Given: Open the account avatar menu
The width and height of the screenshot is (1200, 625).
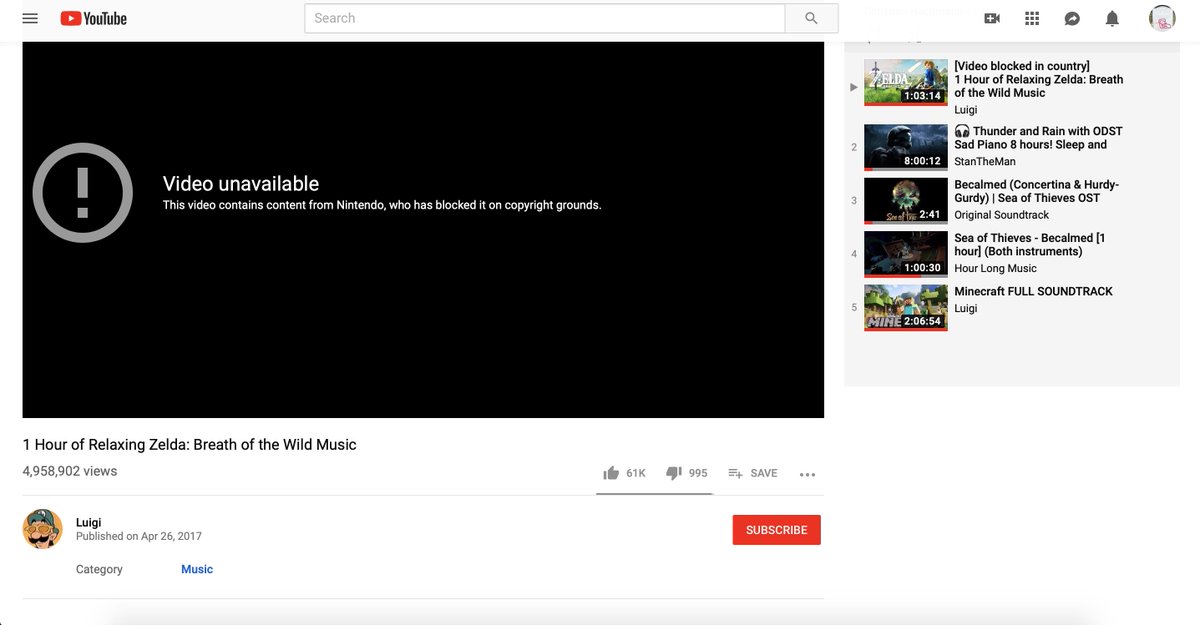Looking at the screenshot, I should (x=1162, y=18).
